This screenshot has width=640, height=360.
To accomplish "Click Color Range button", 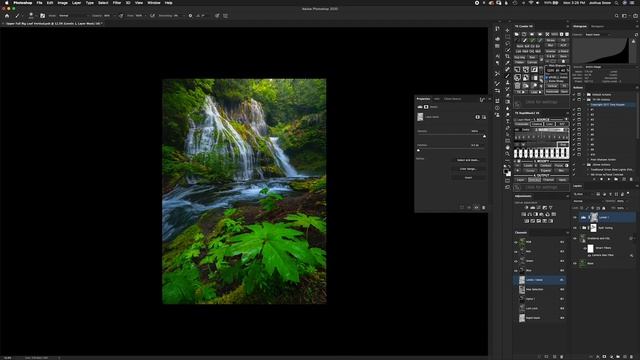I will point(468,169).
